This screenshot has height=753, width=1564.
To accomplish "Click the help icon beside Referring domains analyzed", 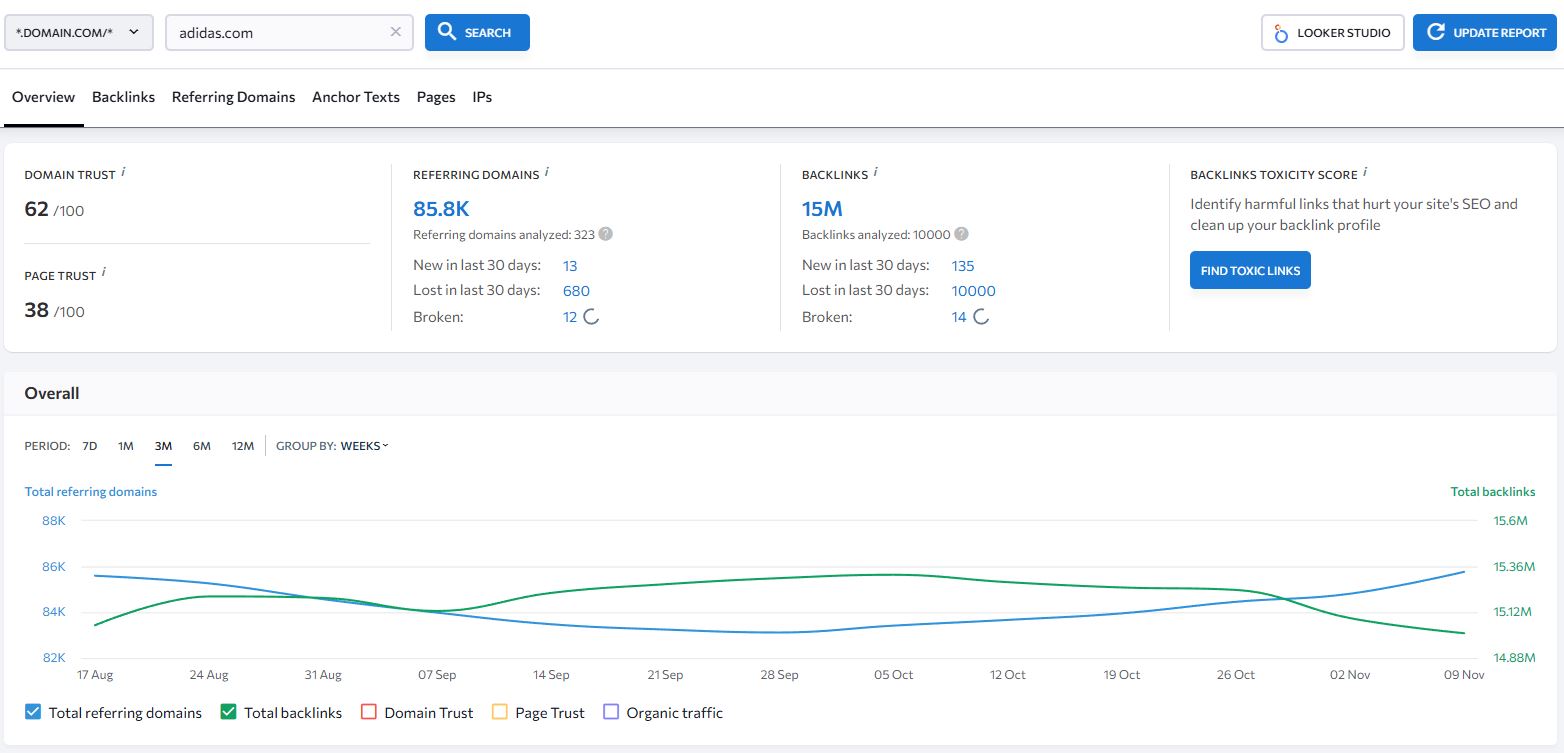I will (604, 234).
